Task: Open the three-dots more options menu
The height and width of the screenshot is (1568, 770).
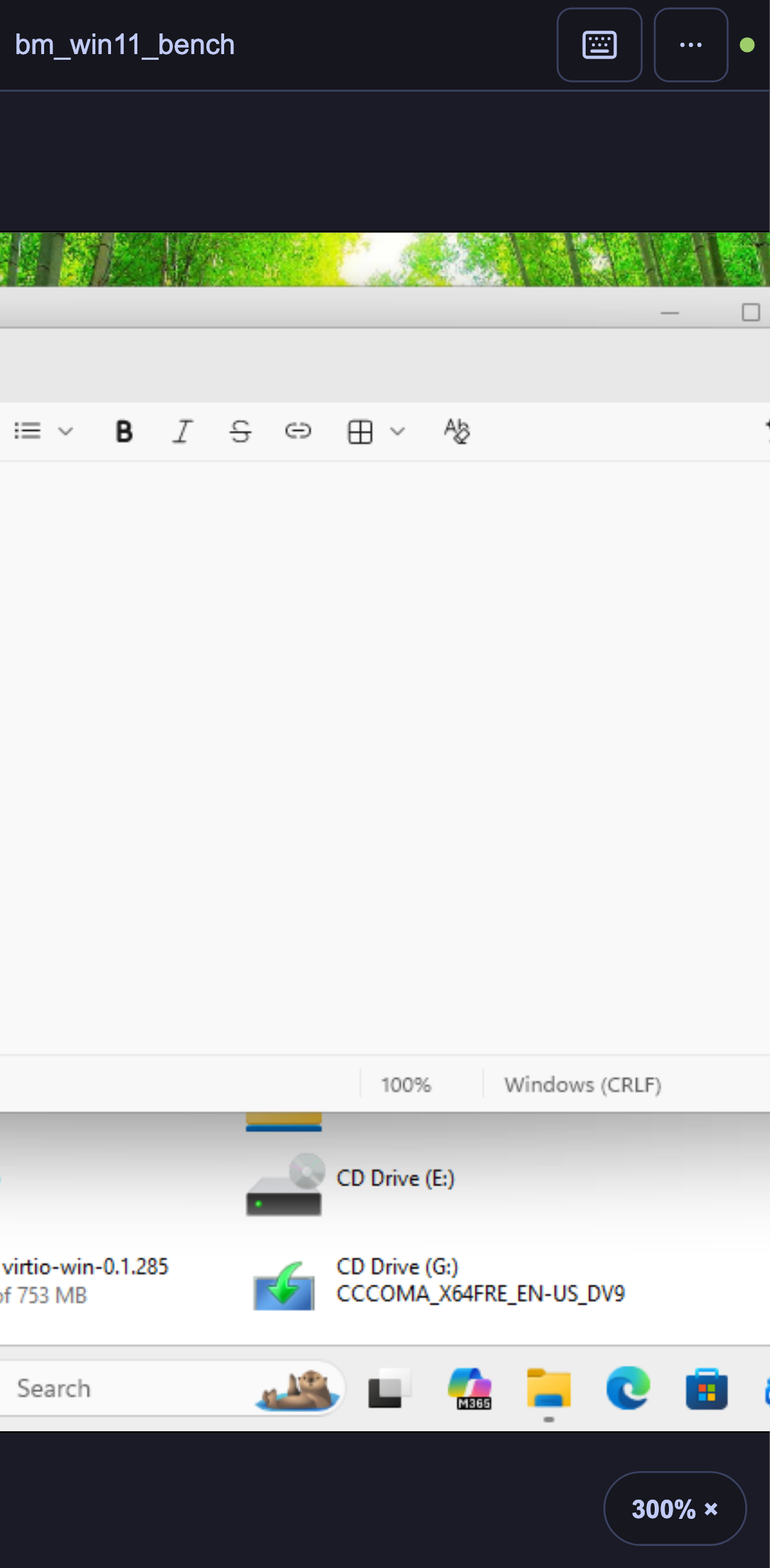Action: click(690, 45)
